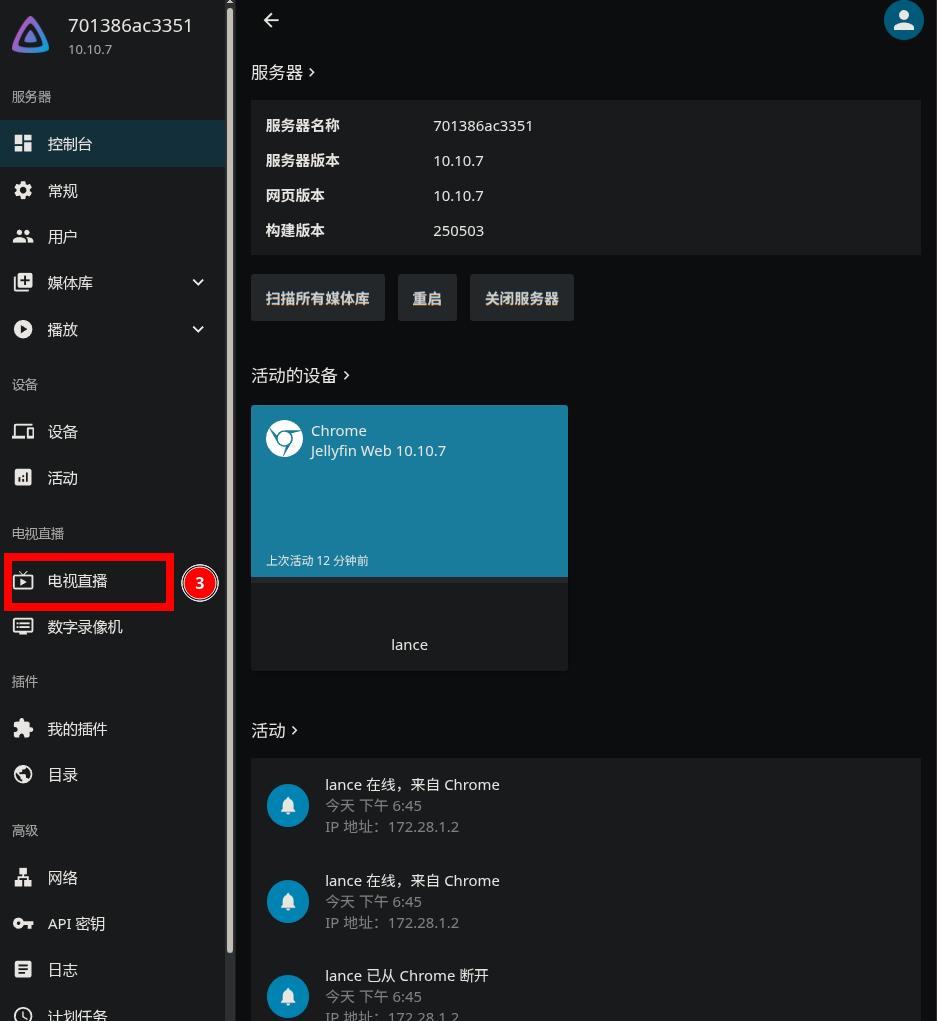This screenshot has width=937, height=1021.
Task: Select 常规 in the sidebar
Action: tap(113, 190)
